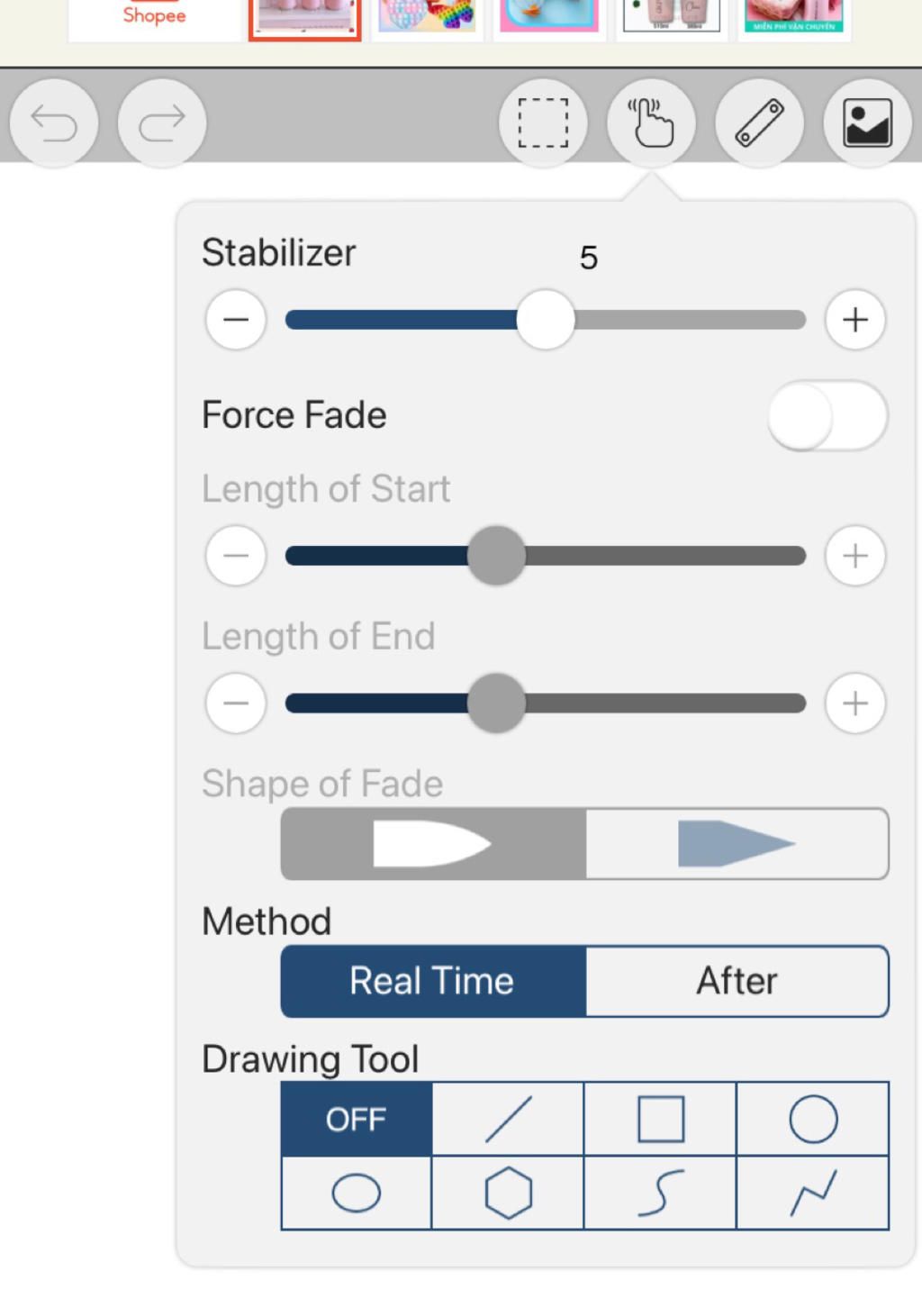
Task: Select the polyline drawing tool
Action: pyautogui.click(x=813, y=1193)
